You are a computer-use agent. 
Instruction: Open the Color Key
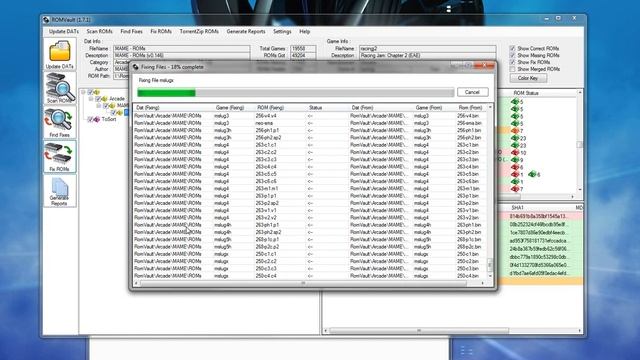(x=528, y=78)
